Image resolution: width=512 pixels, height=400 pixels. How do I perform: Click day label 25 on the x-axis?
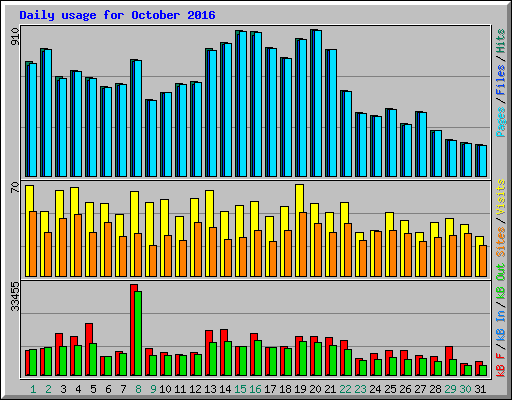pos(390,389)
